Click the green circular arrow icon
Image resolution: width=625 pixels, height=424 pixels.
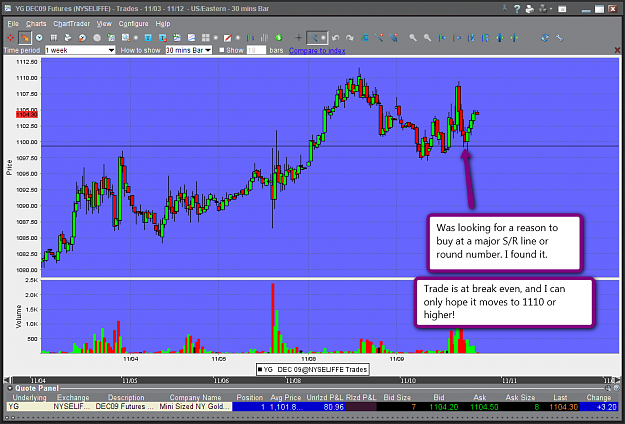click(x=279, y=38)
